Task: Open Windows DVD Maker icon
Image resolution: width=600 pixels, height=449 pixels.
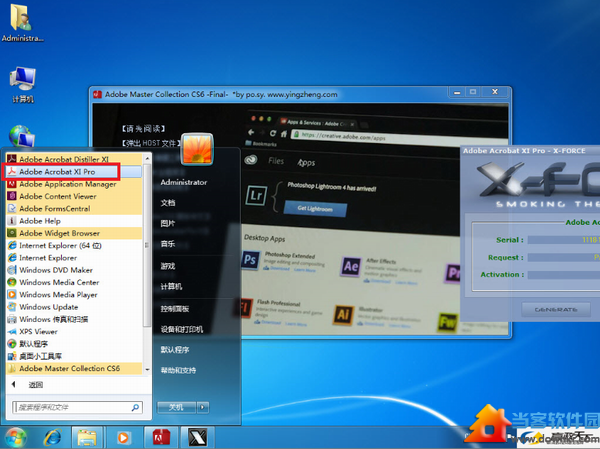Action: click(12, 269)
